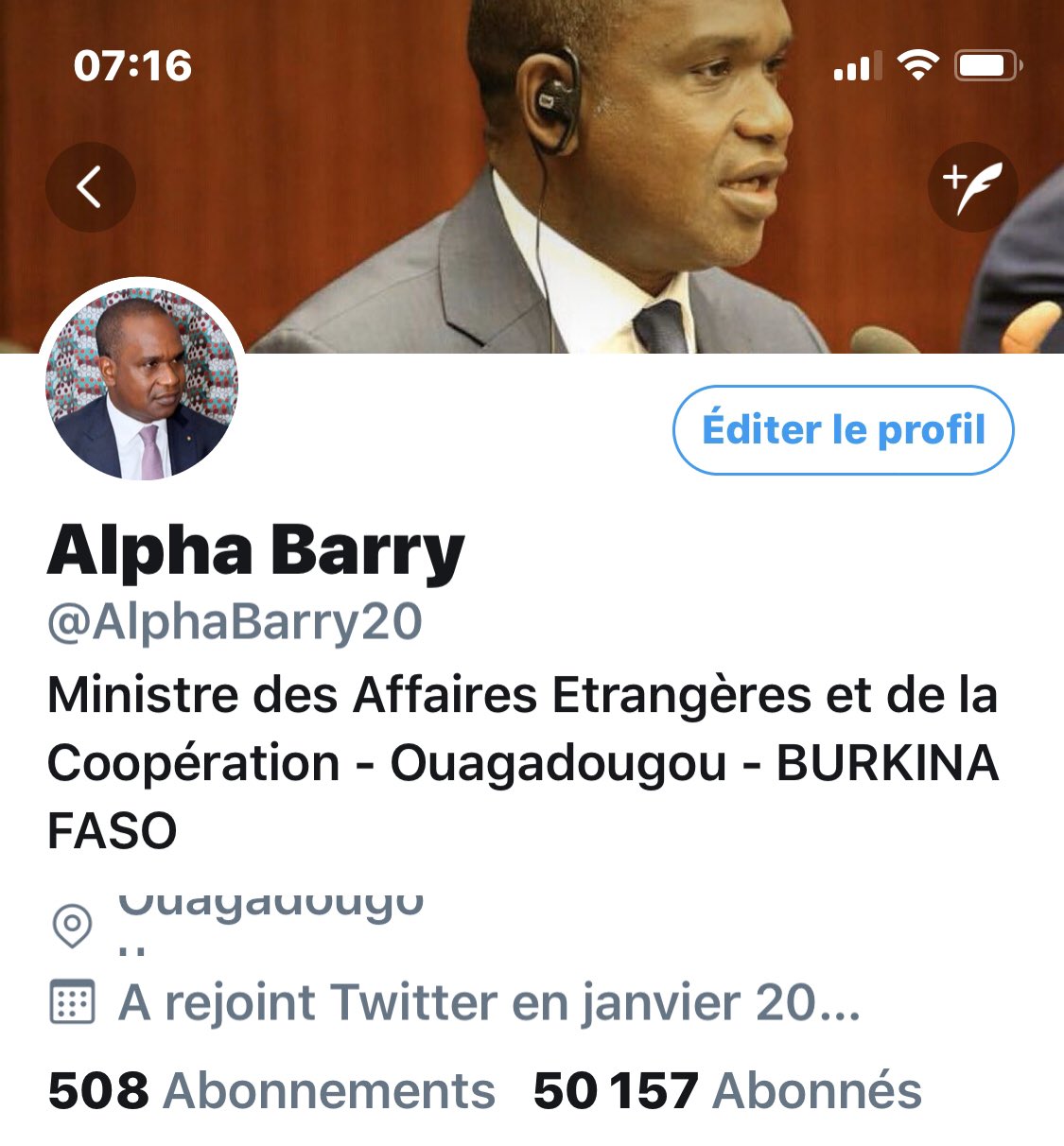This screenshot has width=1064, height=1146.
Task: Tap the battery indicator icon
Action: point(988,66)
